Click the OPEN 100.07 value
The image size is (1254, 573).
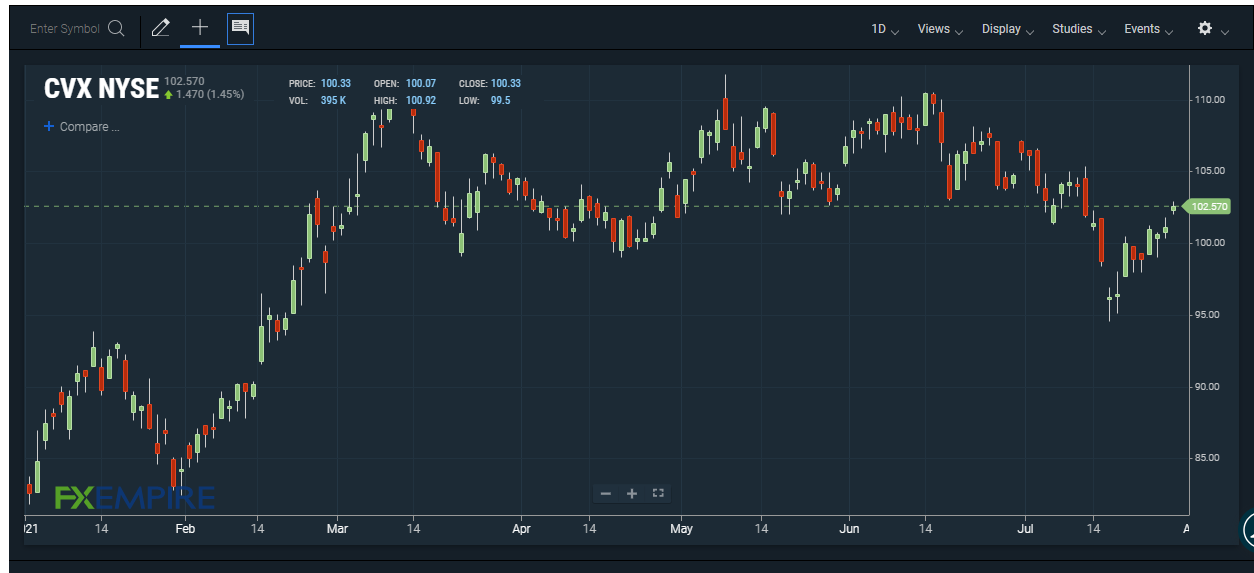421,83
